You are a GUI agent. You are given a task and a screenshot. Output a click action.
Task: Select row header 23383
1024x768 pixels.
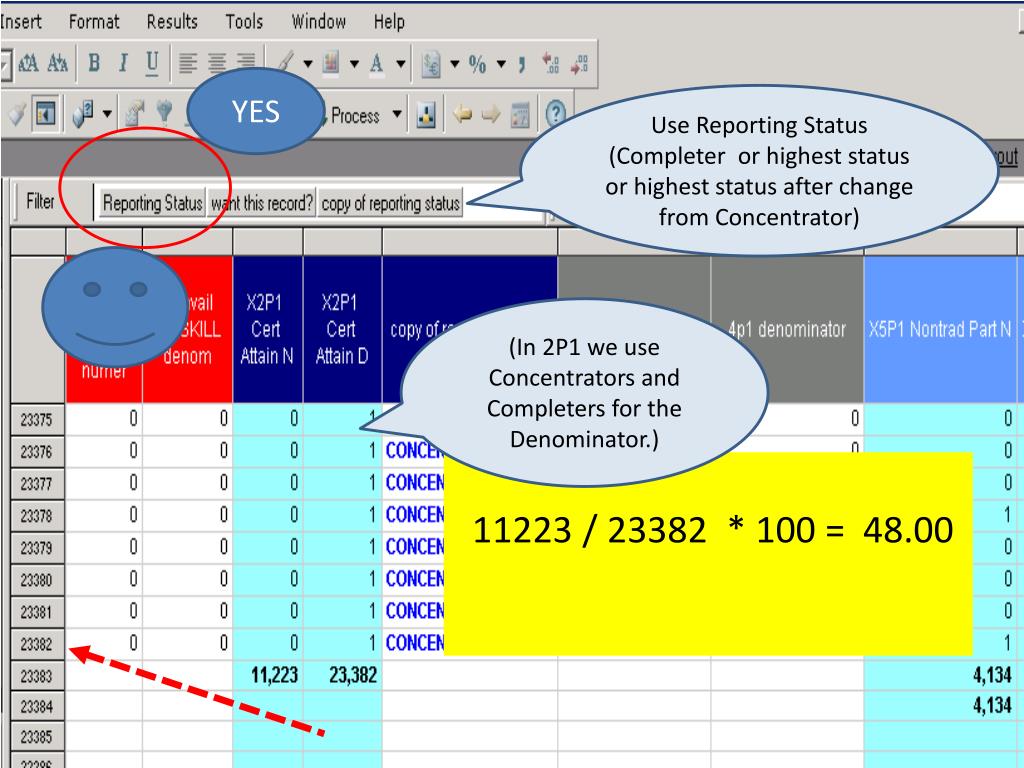(x=37, y=676)
